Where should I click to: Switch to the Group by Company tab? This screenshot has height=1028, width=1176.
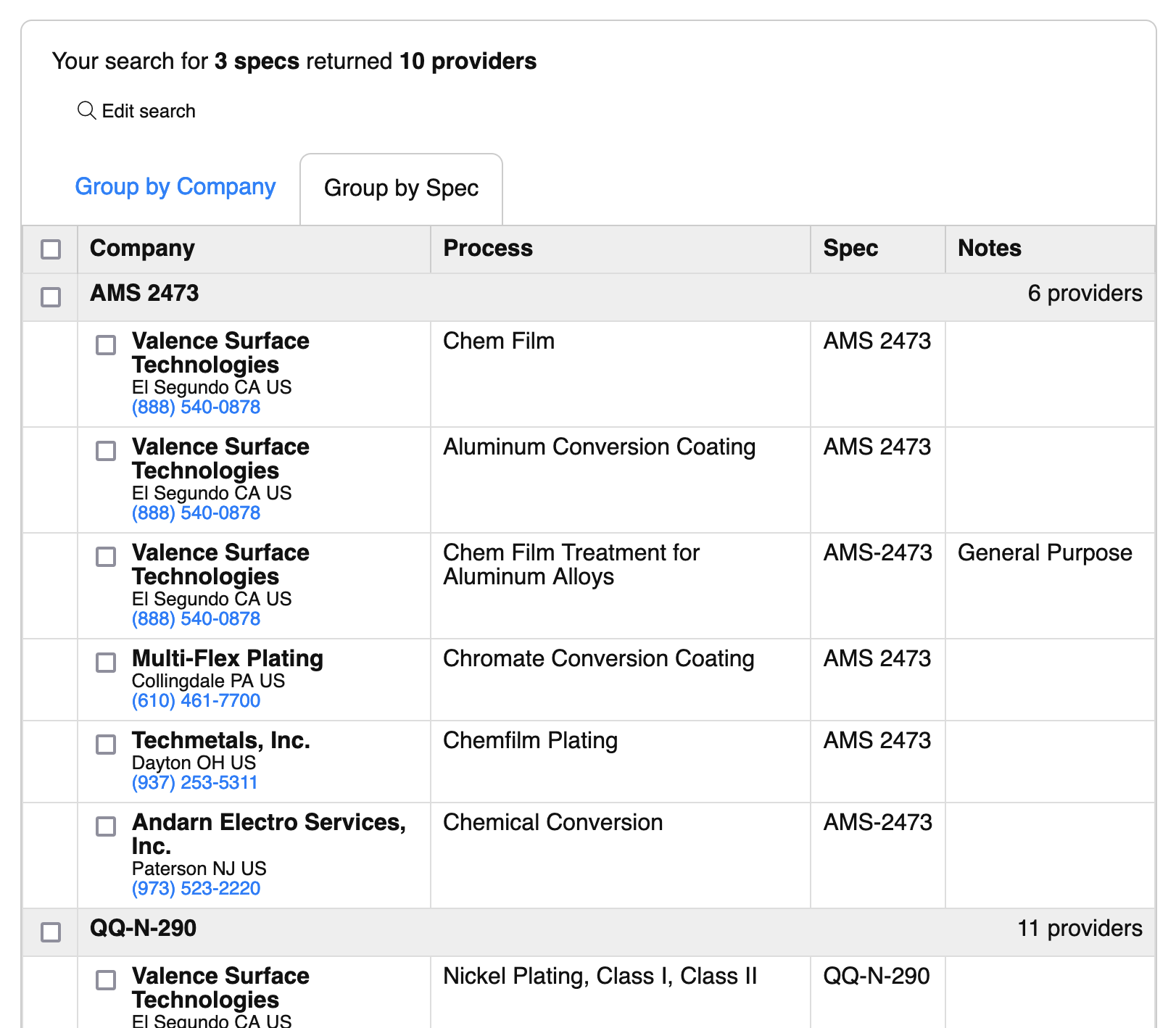coord(175,186)
